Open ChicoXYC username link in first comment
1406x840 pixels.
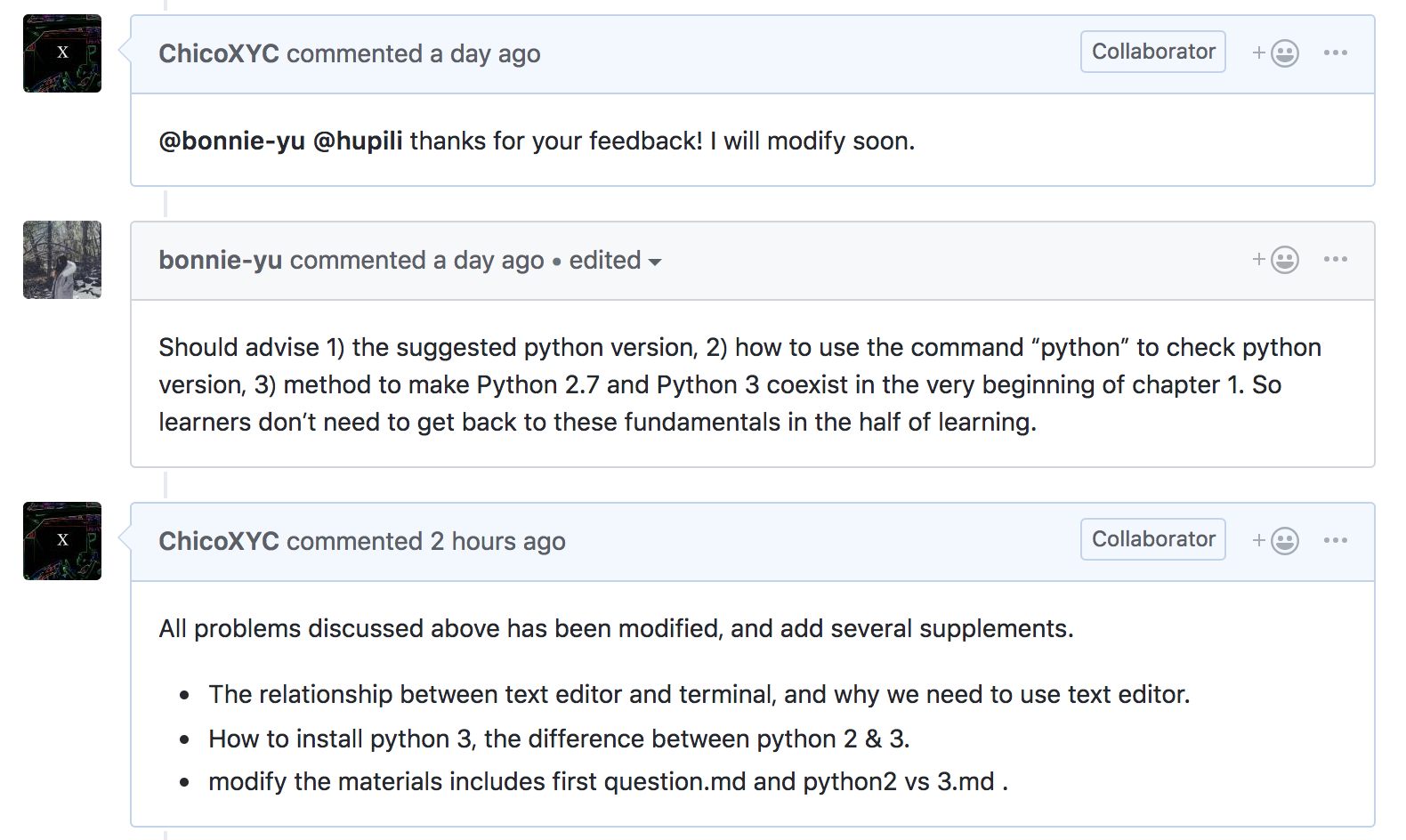coord(219,53)
